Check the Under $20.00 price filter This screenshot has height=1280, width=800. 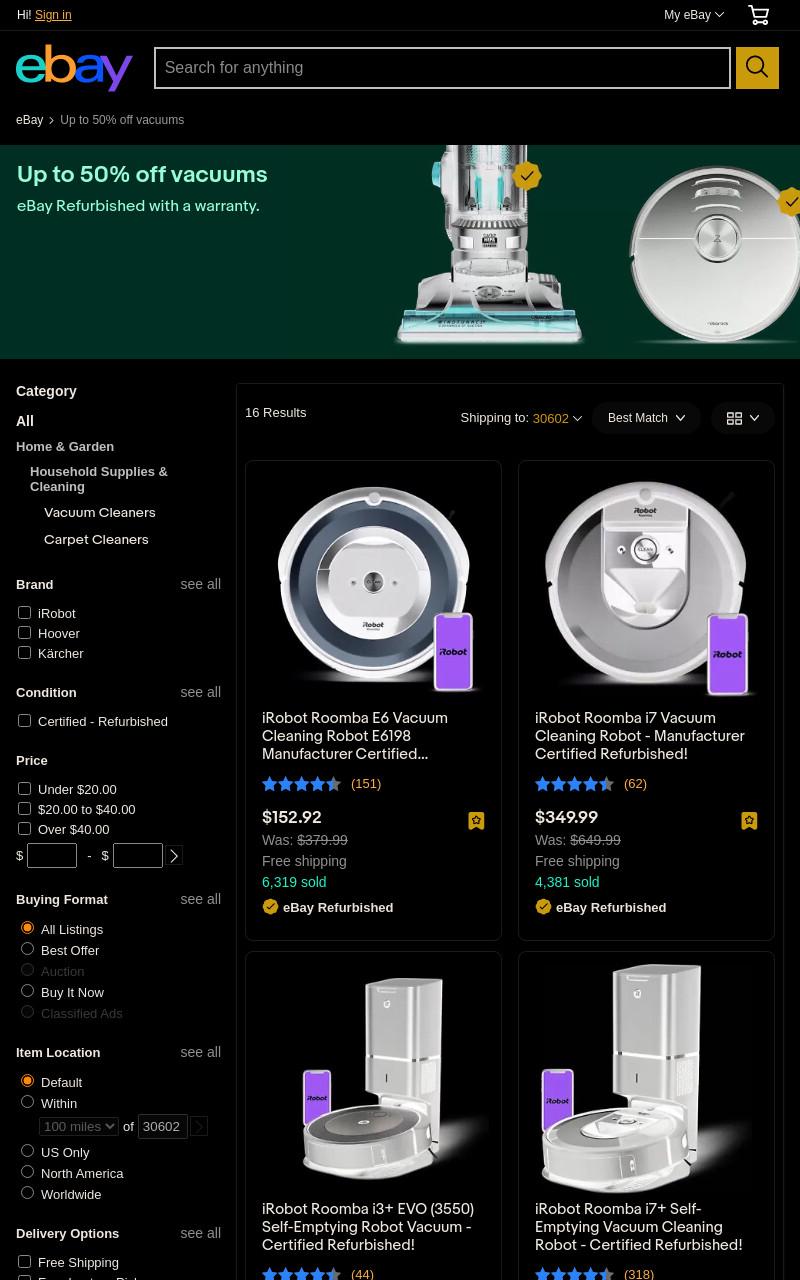25,789
